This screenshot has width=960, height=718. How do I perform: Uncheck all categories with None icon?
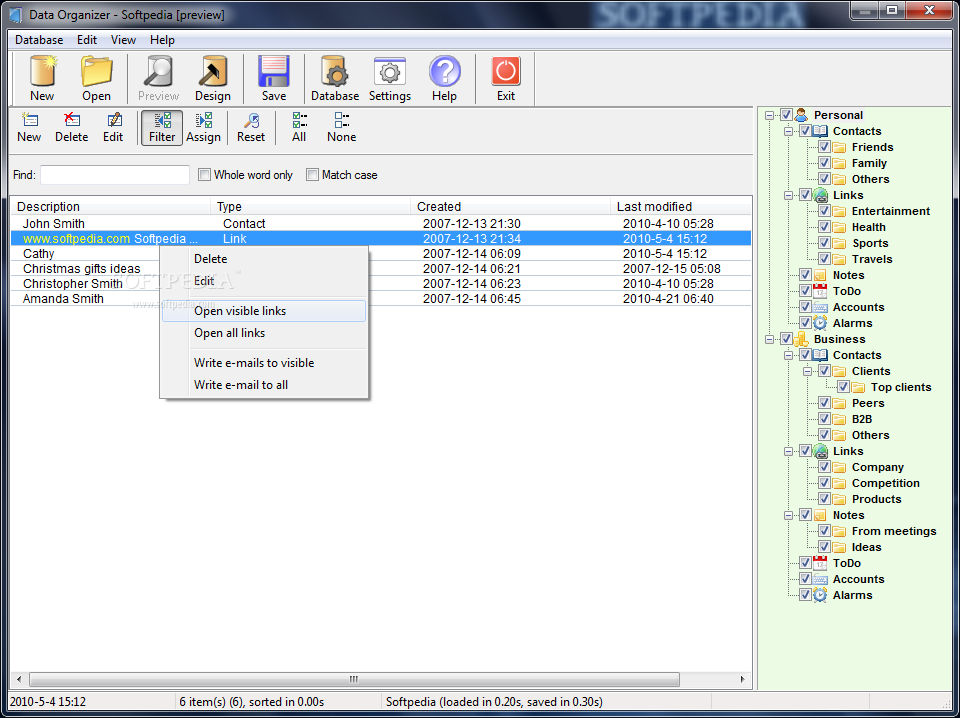(x=342, y=127)
